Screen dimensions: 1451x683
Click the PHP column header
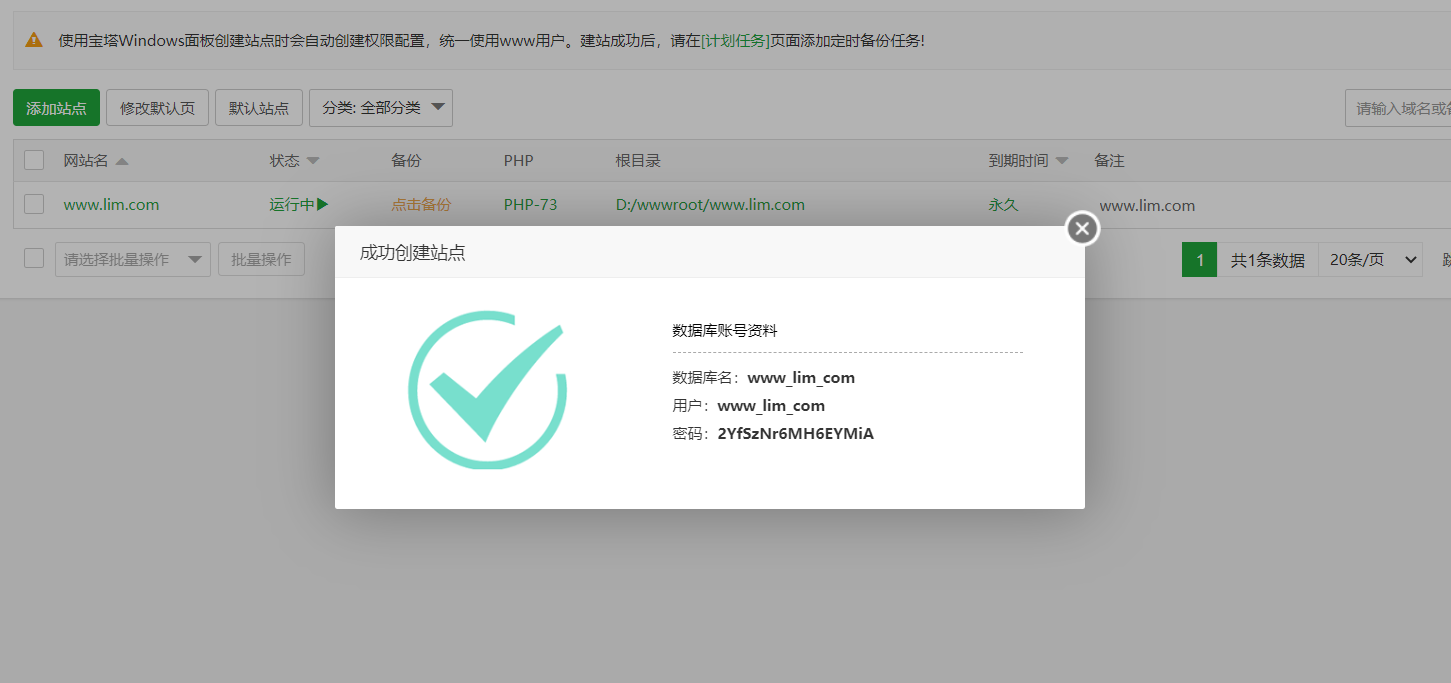tap(518, 160)
